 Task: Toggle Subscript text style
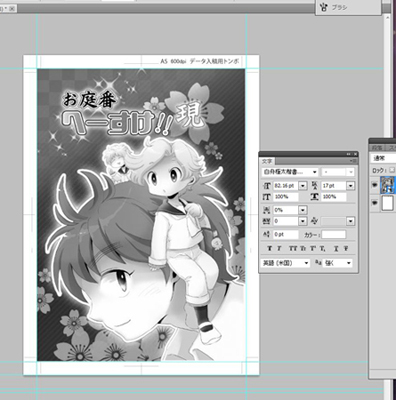tap(322, 249)
